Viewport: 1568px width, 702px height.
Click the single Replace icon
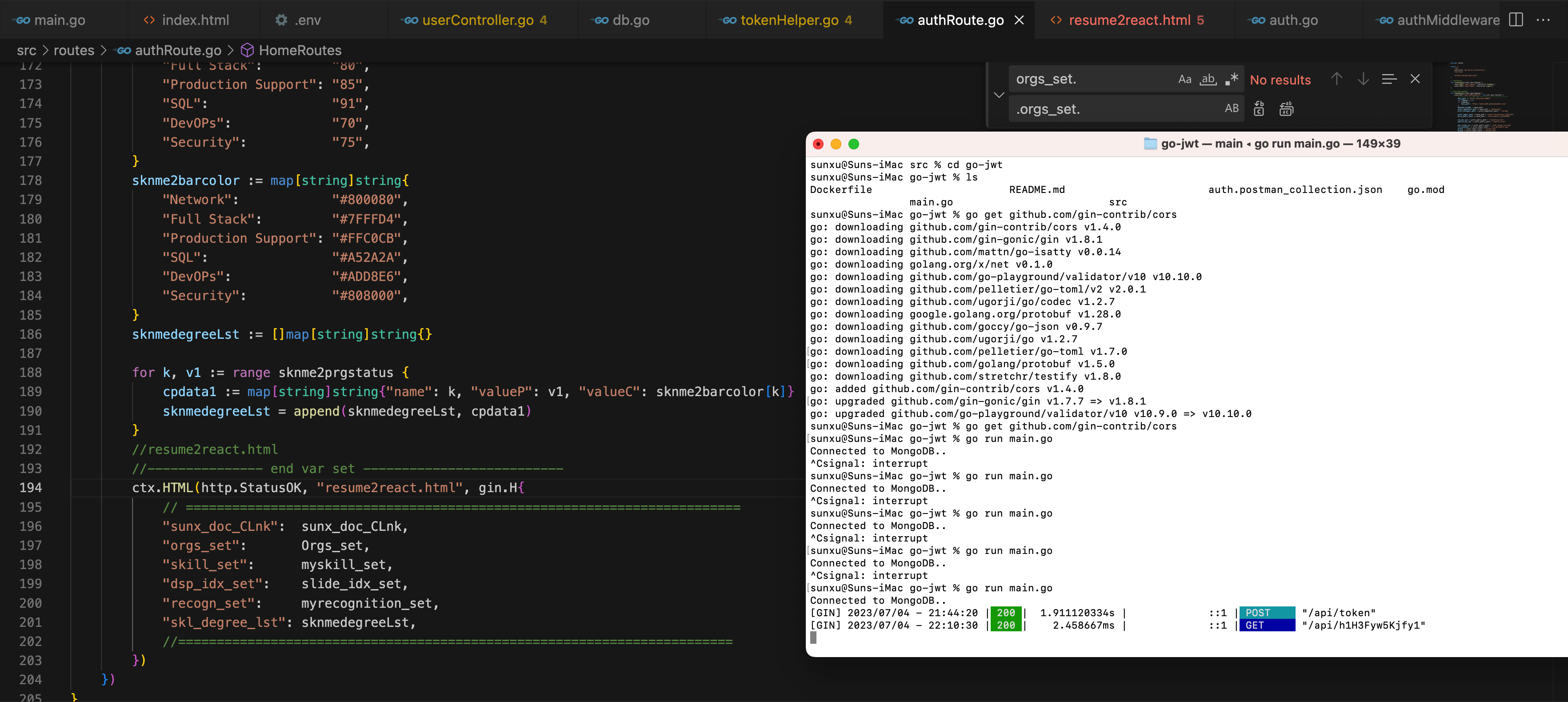tap(1259, 108)
